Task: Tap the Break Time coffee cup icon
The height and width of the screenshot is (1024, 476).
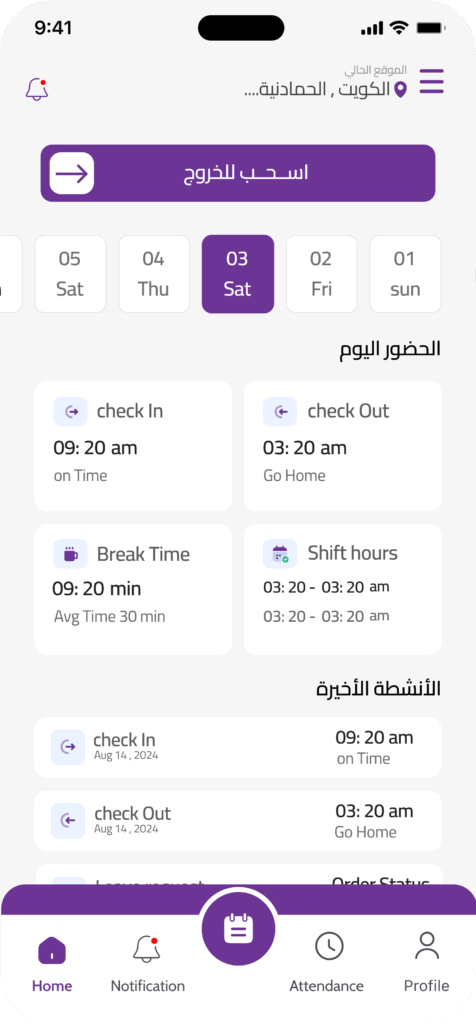Action: click(x=71, y=554)
